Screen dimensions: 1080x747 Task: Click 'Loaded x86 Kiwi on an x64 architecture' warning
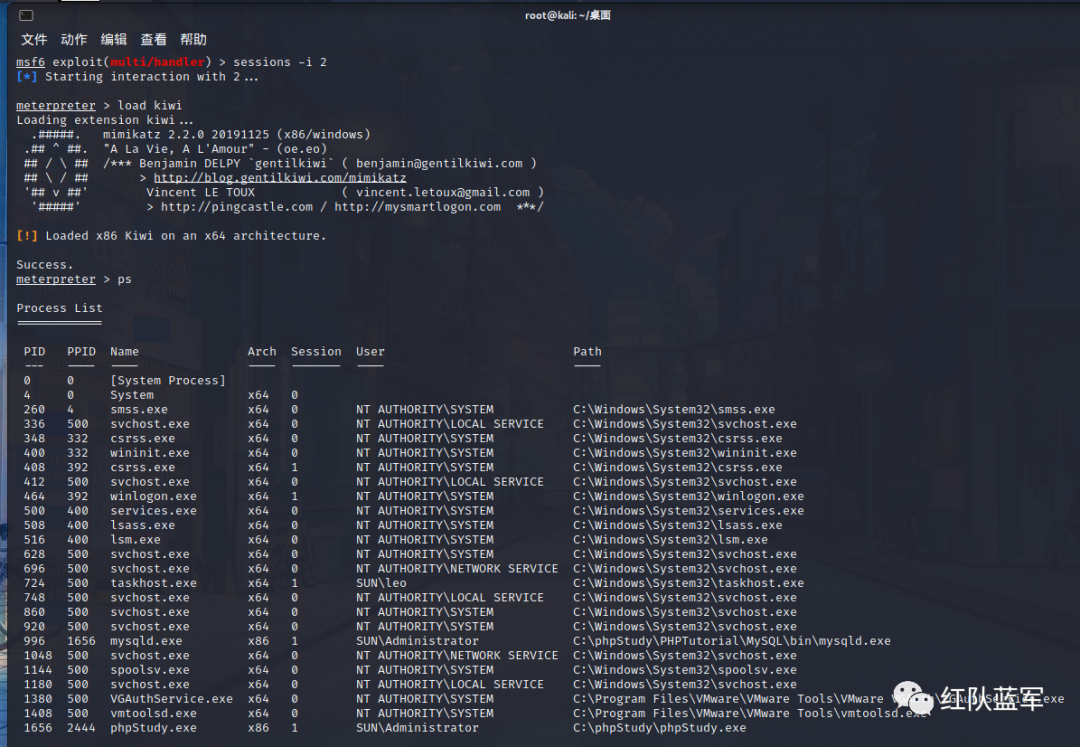[x=171, y=235]
